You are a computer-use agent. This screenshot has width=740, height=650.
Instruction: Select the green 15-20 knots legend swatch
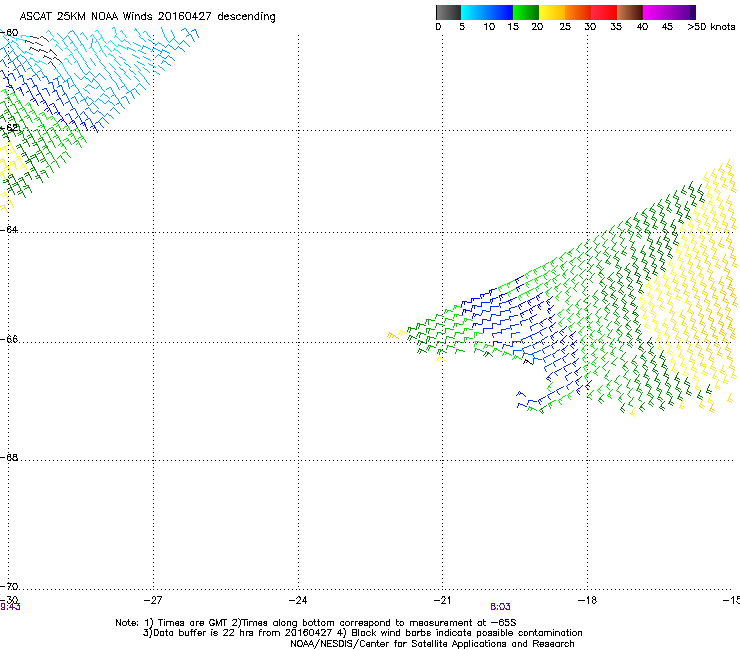click(x=526, y=12)
